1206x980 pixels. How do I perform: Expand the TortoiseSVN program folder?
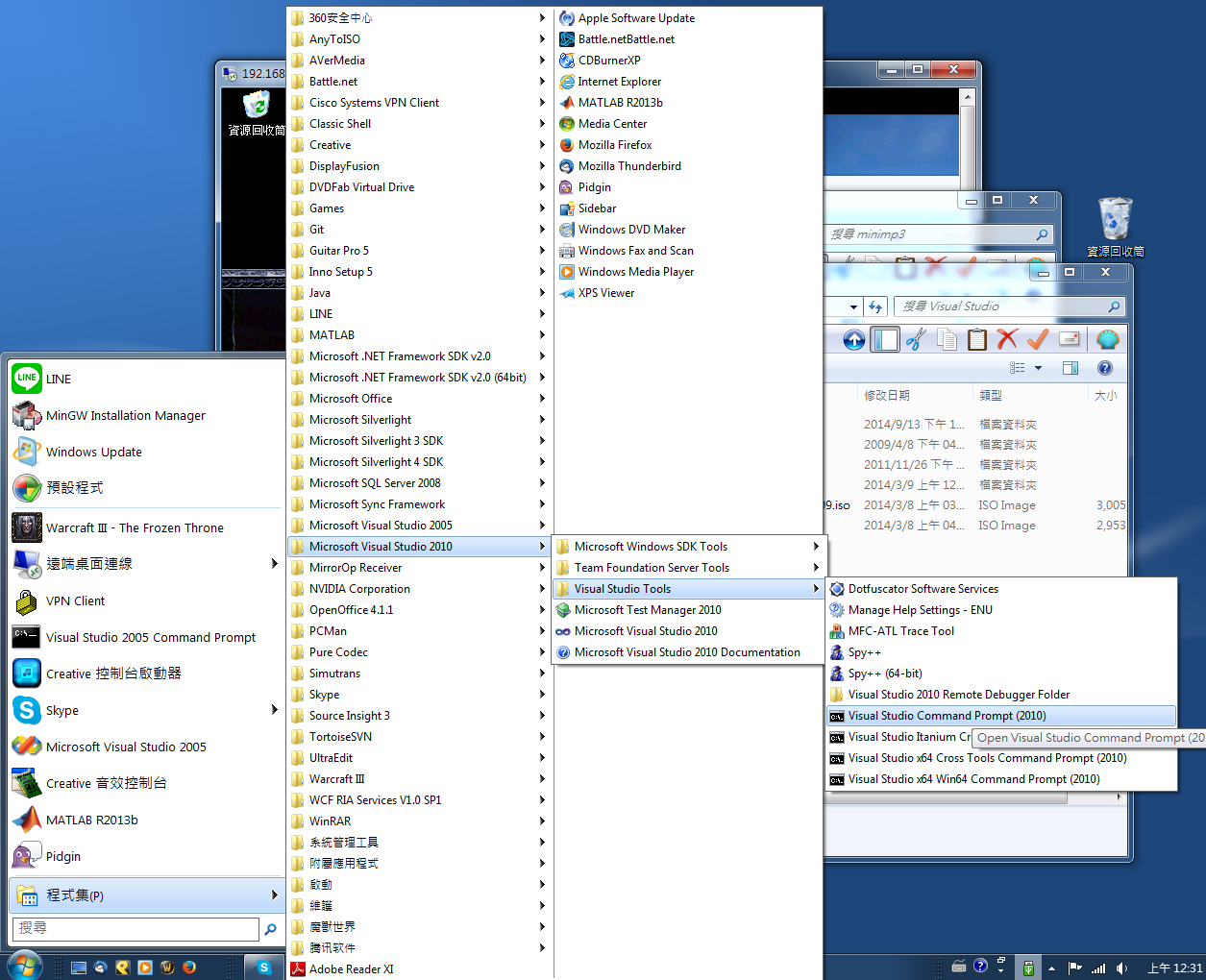(x=419, y=737)
